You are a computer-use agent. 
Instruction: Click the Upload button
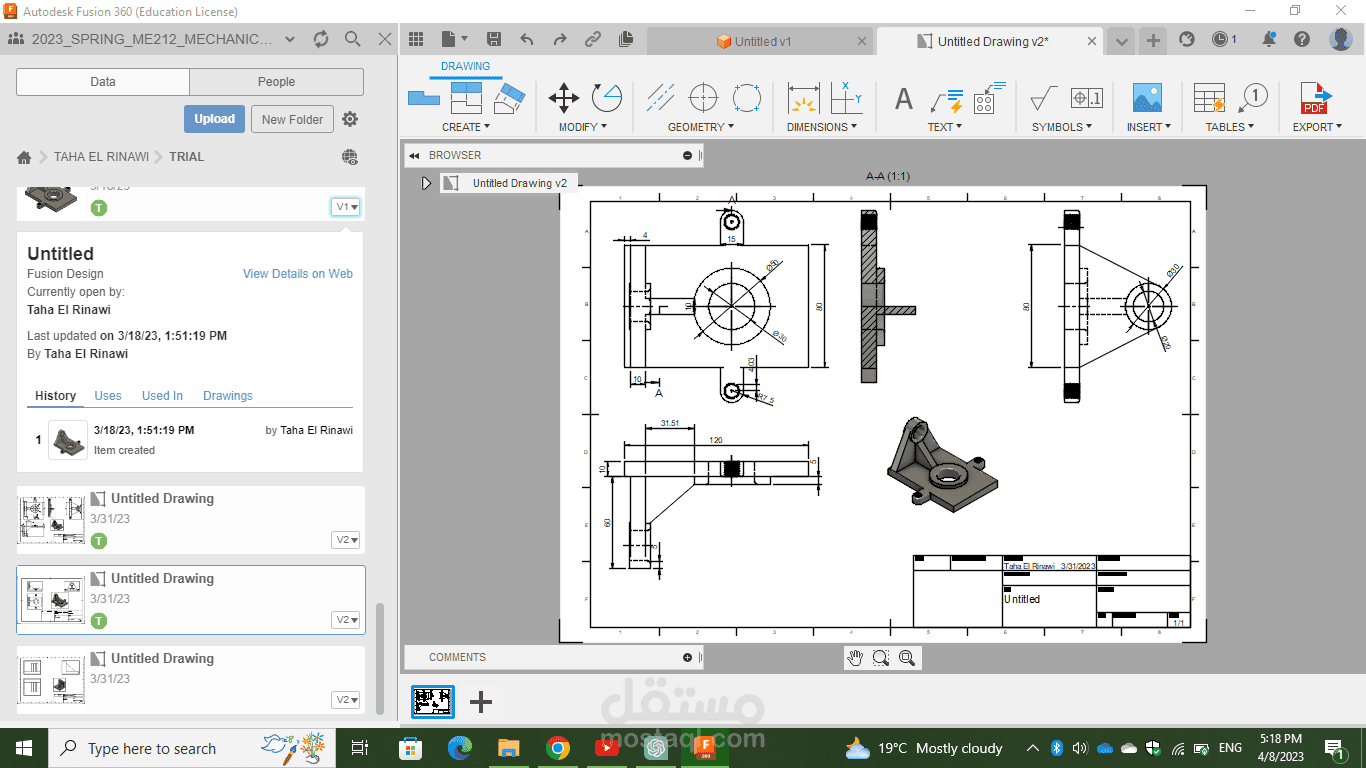(214, 119)
